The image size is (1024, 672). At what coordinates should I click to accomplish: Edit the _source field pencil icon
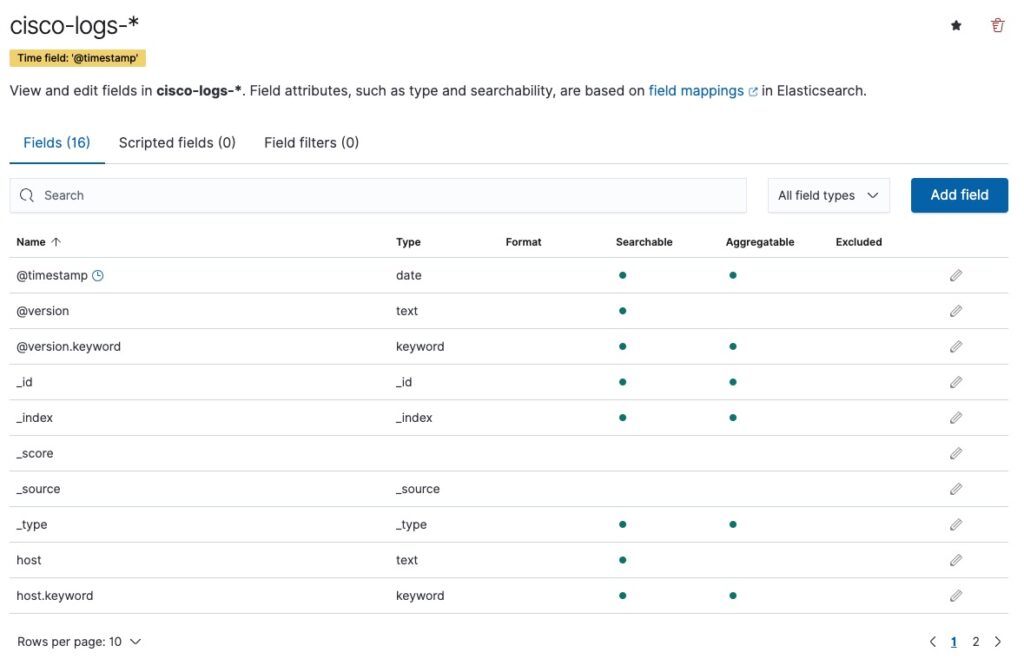pos(955,489)
